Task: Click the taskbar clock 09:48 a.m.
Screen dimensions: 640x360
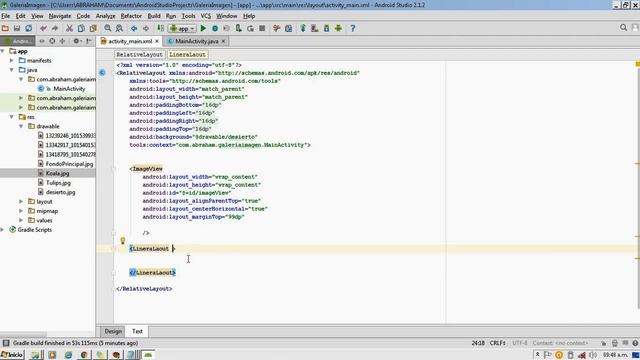Action: 615,355
